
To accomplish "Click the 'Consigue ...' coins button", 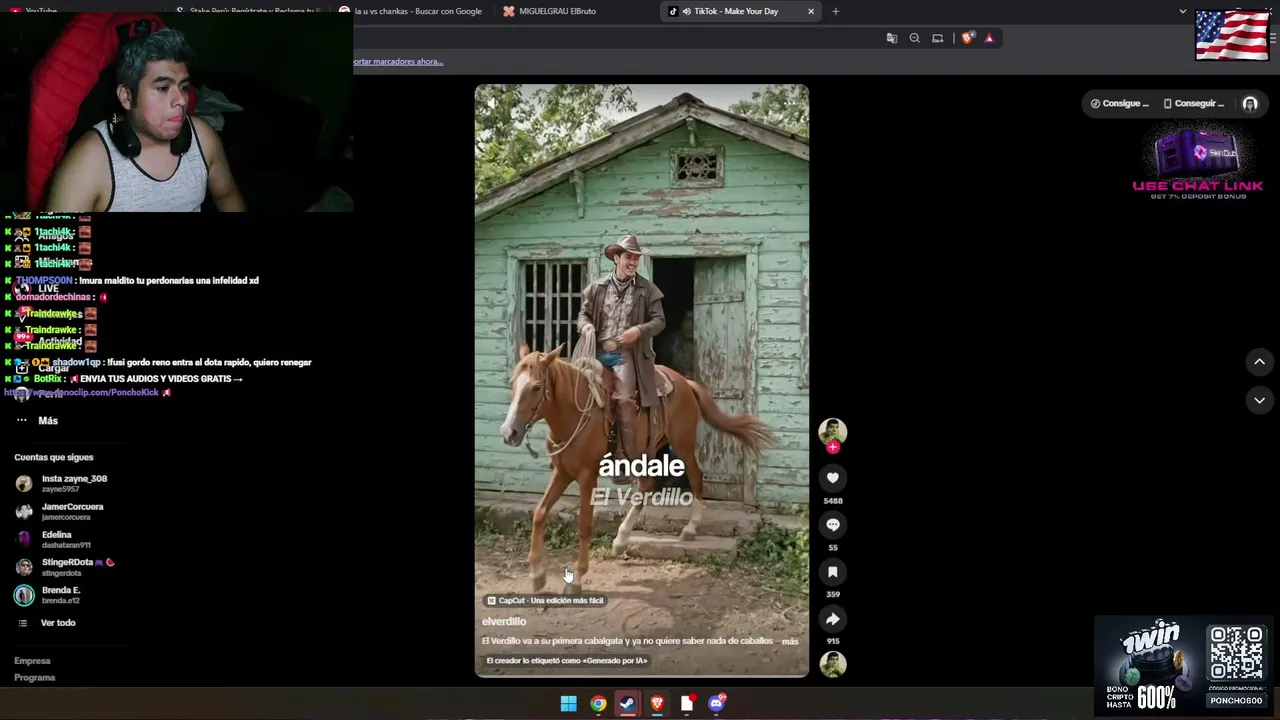I will coord(1120,104).
